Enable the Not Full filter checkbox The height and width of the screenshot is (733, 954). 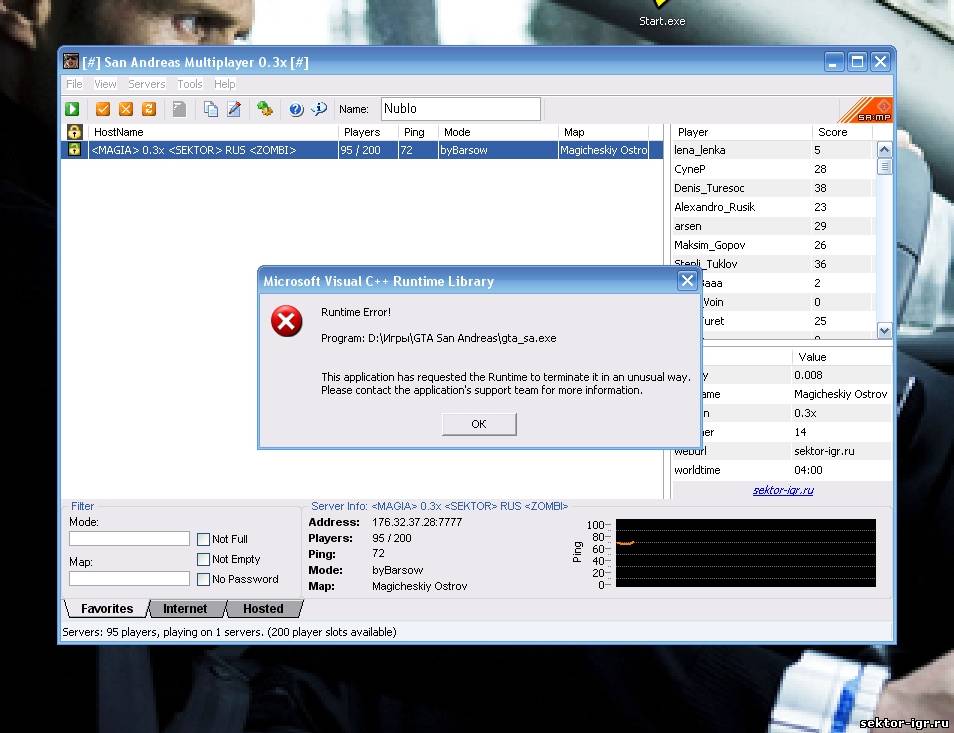tap(204, 539)
